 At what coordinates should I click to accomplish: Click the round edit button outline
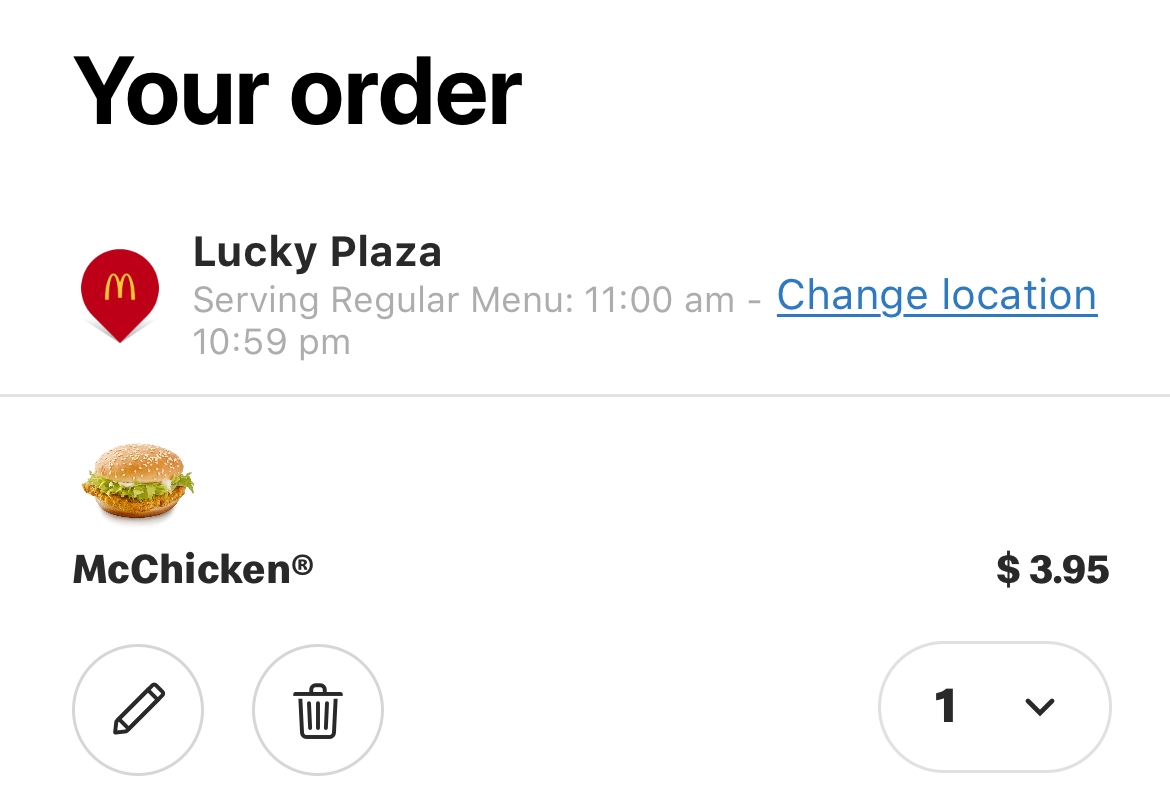[x=138, y=709]
